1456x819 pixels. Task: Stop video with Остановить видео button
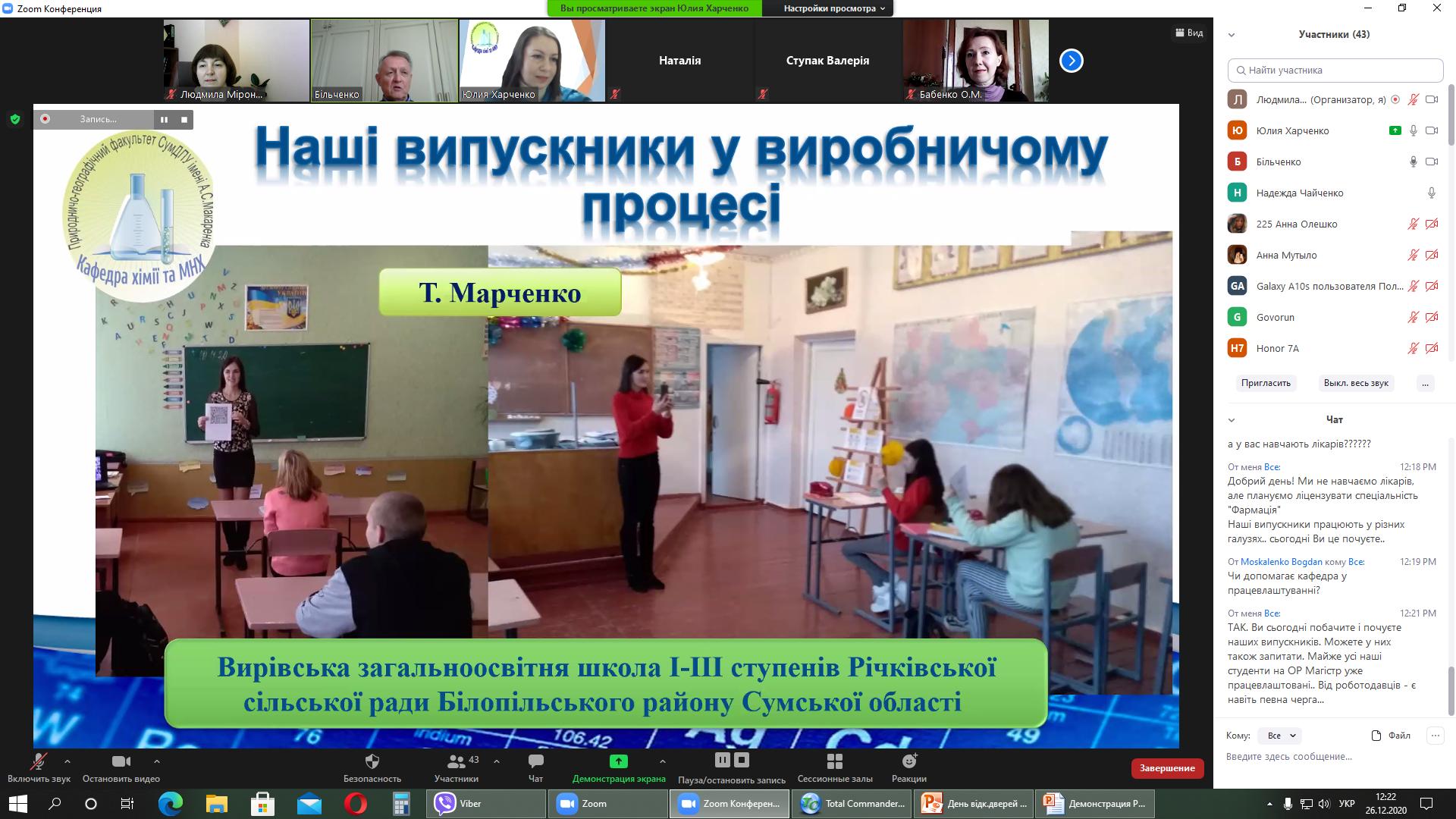click(x=121, y=767)
